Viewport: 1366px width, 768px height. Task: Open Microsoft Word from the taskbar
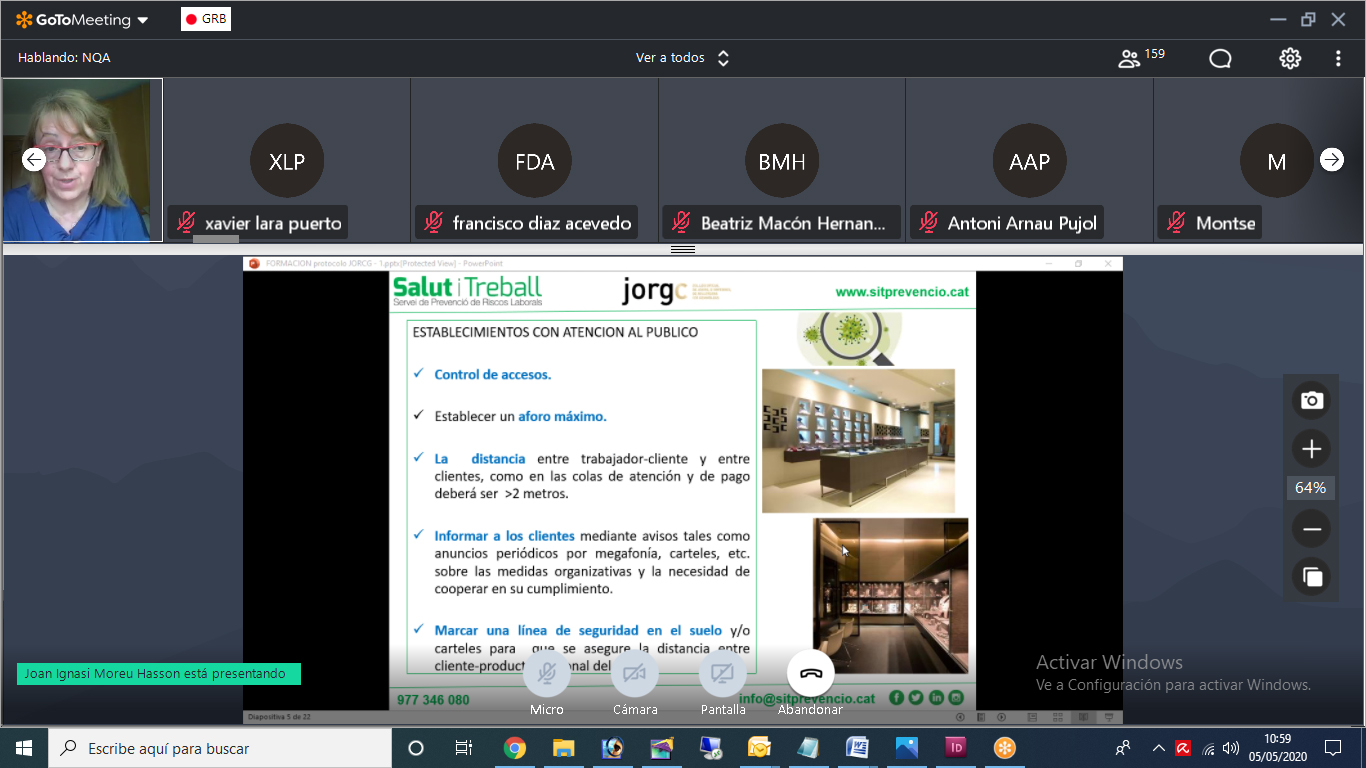tap(857, 748)
